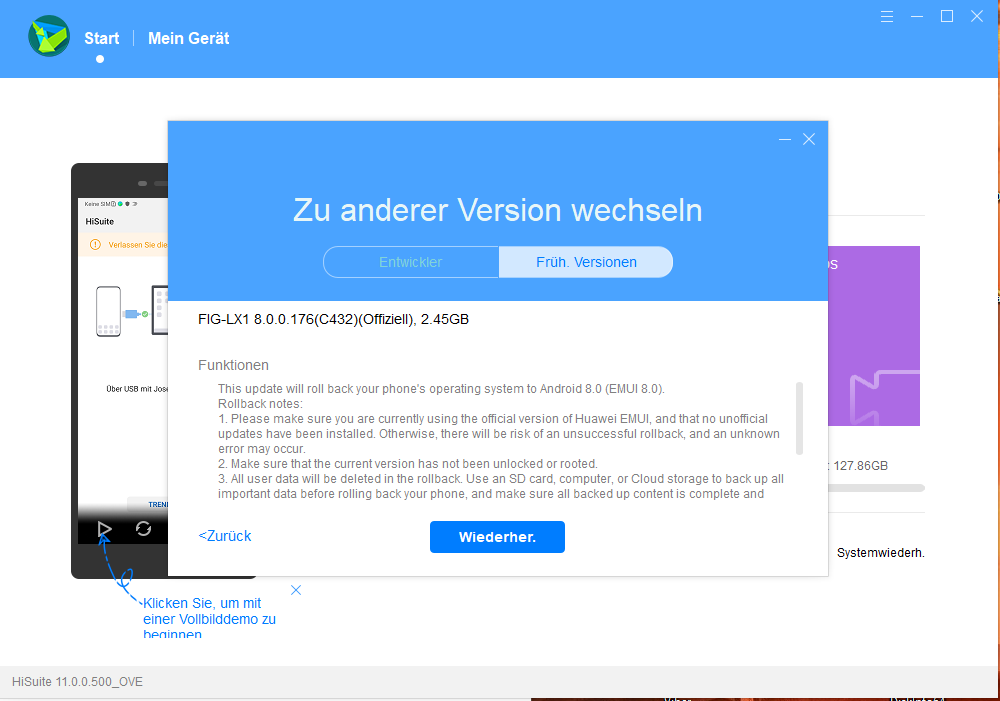This screenshot has width=1000, height=701.
Task: Click the storage usage bar
Action: [876, 488]
